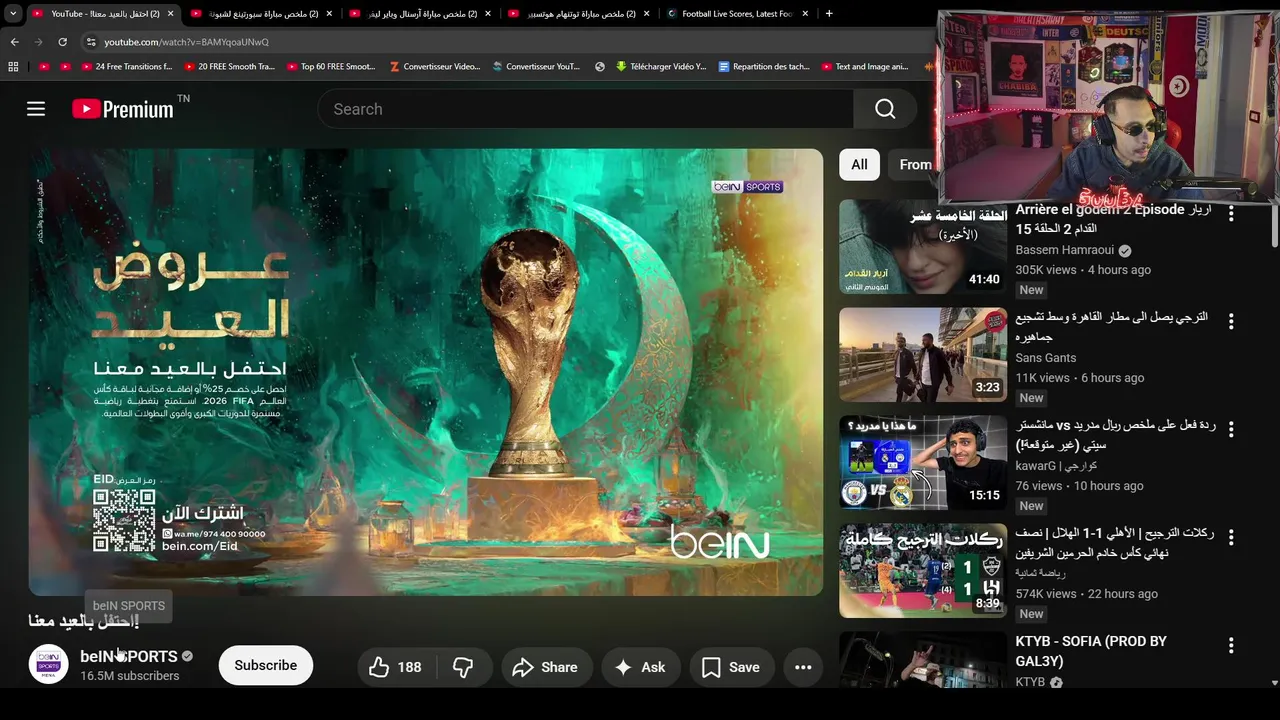
Task: Select the From filter chip
Action: tap(914, 164)
